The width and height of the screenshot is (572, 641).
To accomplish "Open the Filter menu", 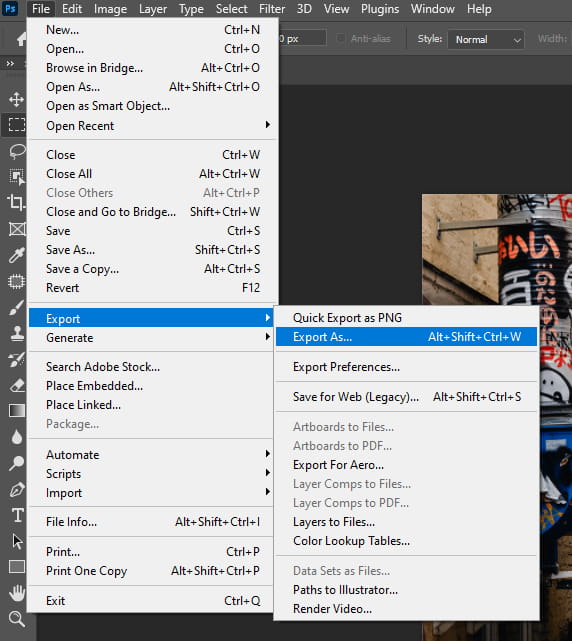I will tap(271, 9).
